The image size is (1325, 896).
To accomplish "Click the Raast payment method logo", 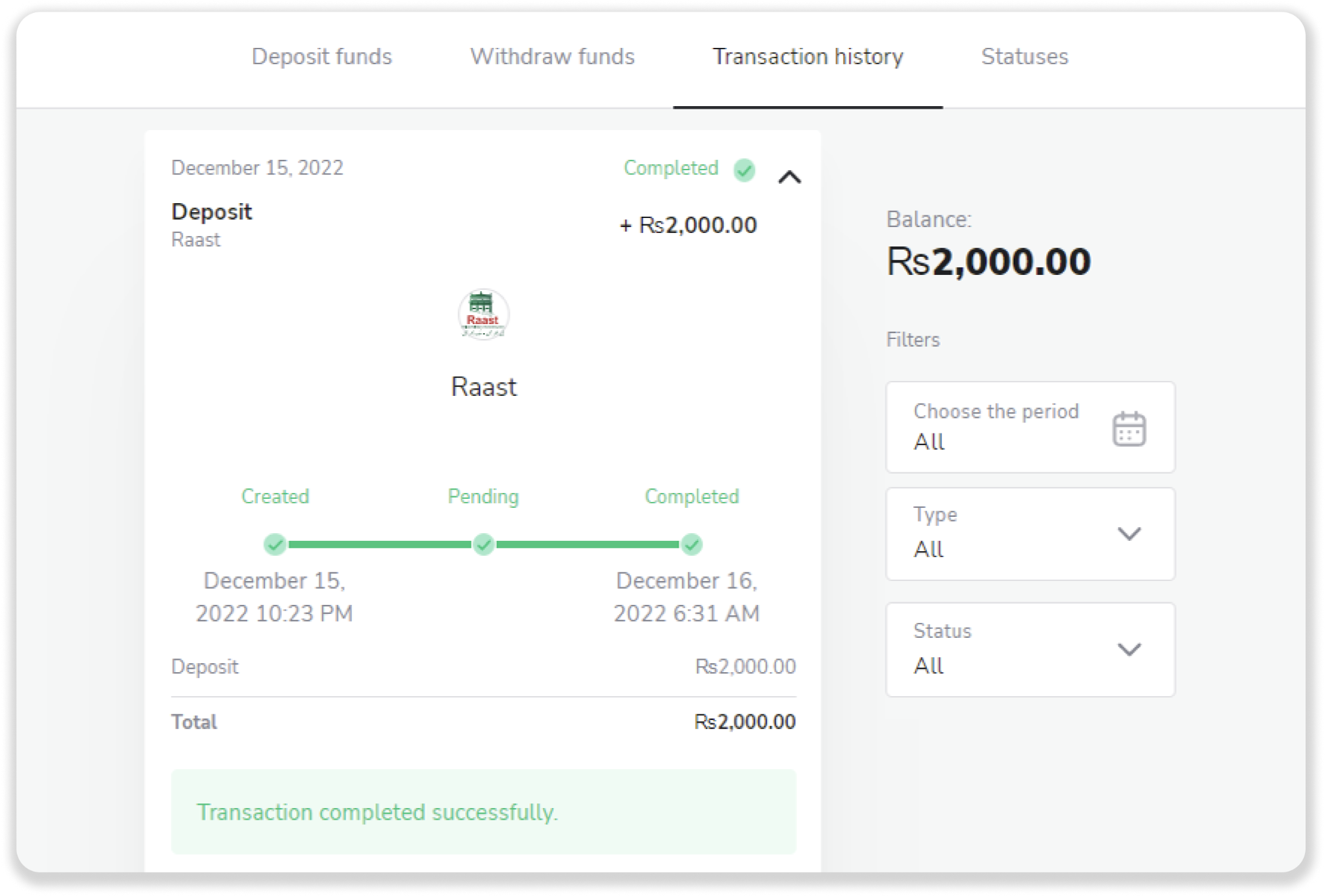I will coord(483,314).
